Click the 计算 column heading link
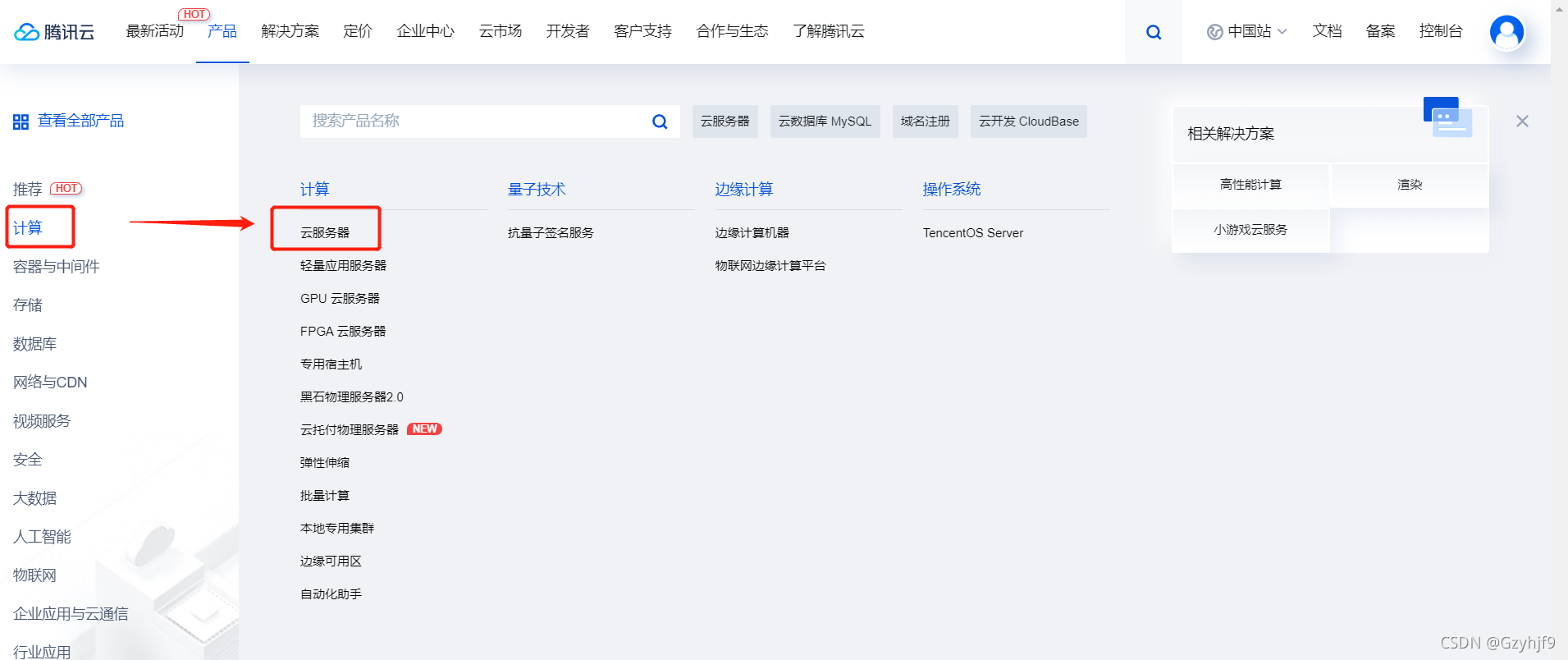The height and width of the screenshot is (660, 1568). 315,190
